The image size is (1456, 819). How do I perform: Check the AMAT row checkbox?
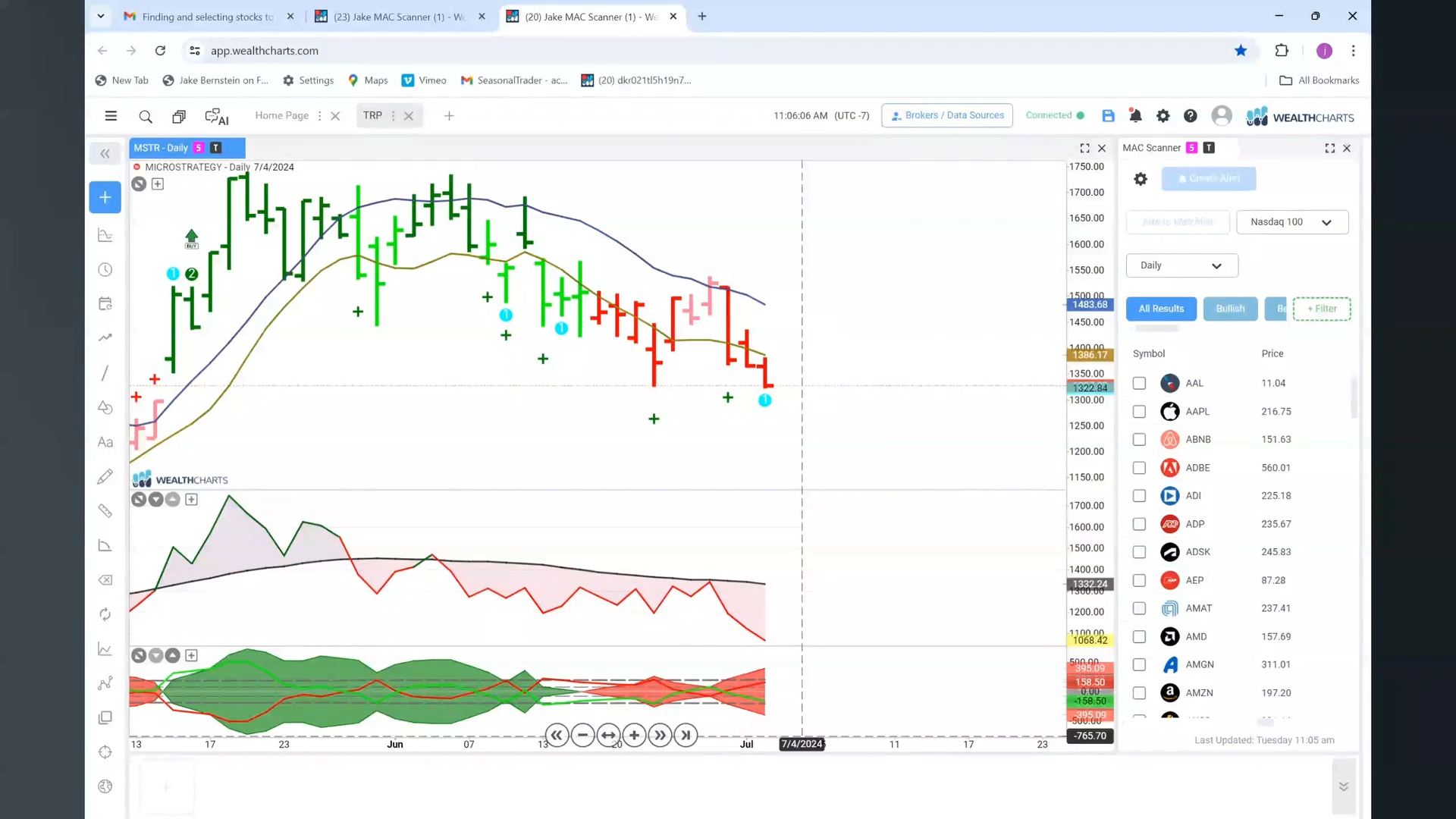(x=1139, y=608)
